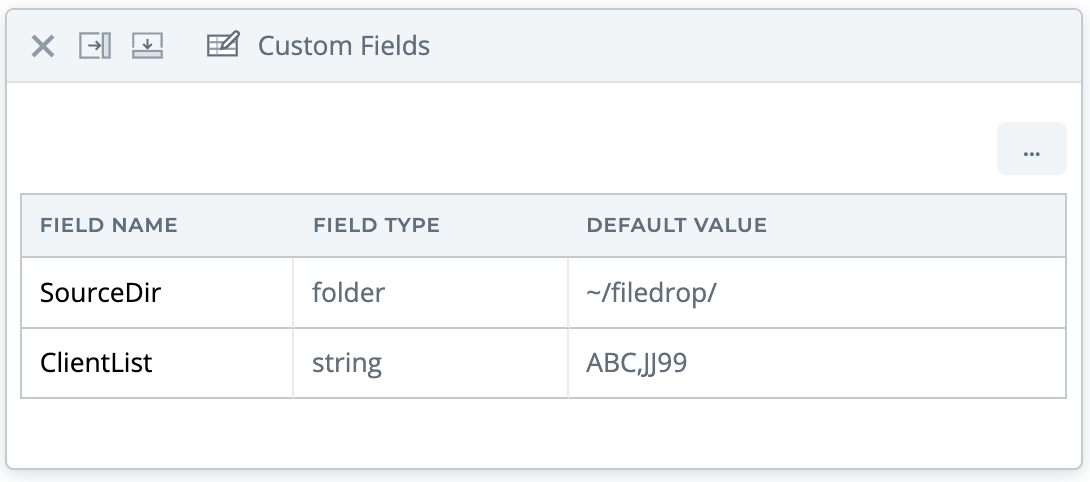This screenshot has width=1090, height=482.
Task: Close the Custom Fields panel
Action: click(x=43, y=46)
